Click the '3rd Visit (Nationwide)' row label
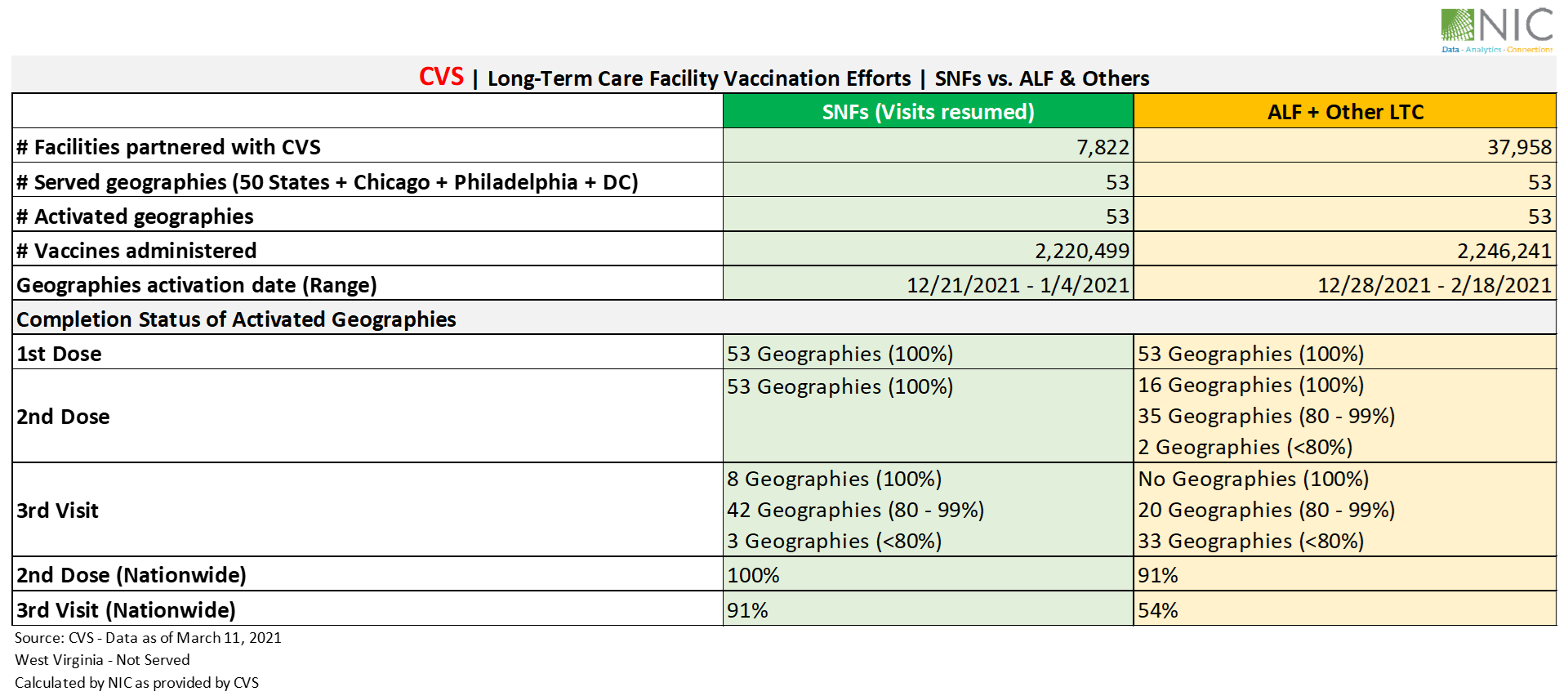Image resolution: width=1568 pixels, height=696 pixels. point(126,610)
